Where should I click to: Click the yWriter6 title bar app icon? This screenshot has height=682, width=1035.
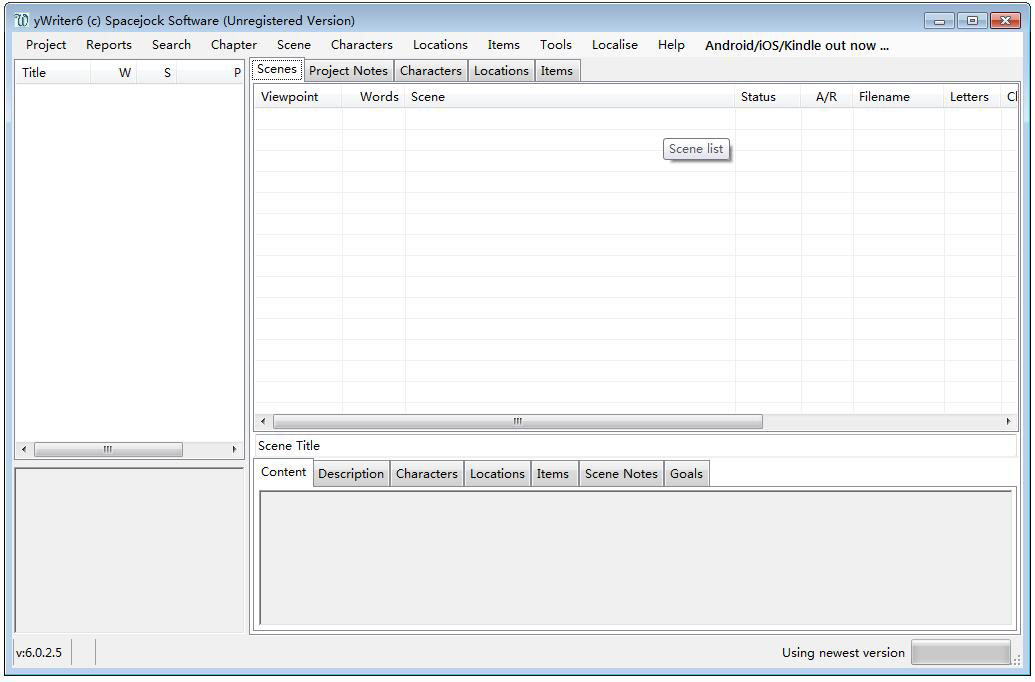(22, 20)
